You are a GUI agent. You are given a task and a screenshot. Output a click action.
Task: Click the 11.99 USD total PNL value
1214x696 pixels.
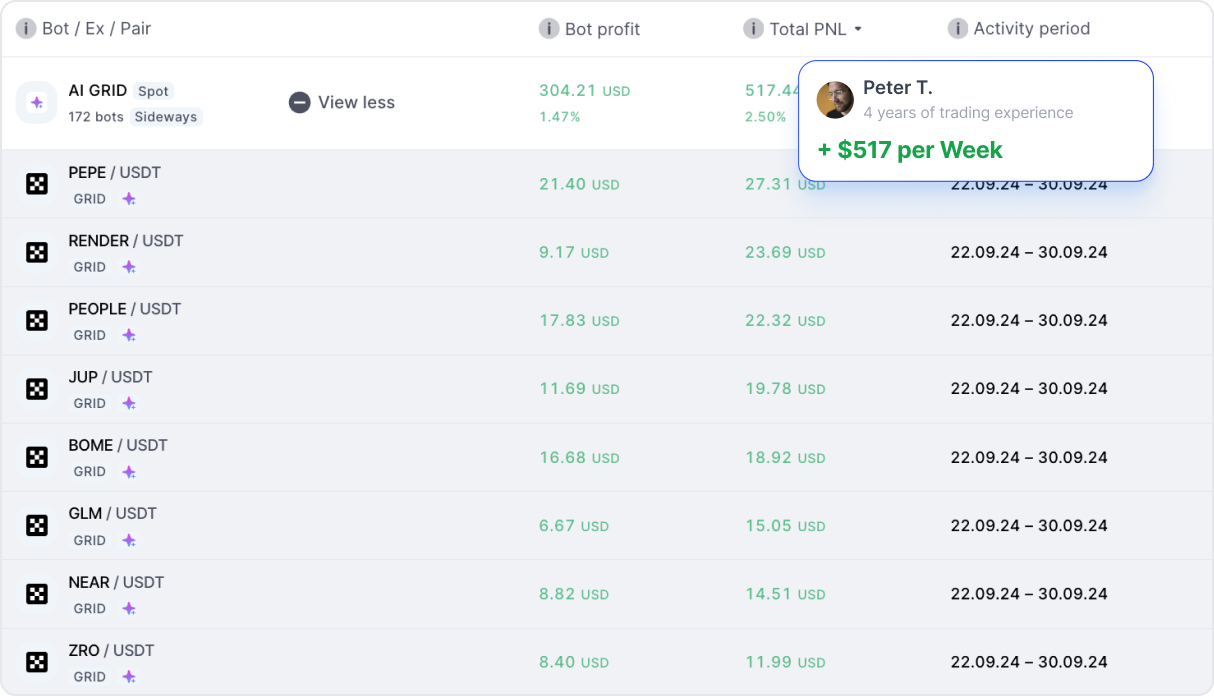pyautogui.click(x=785, y=662)
